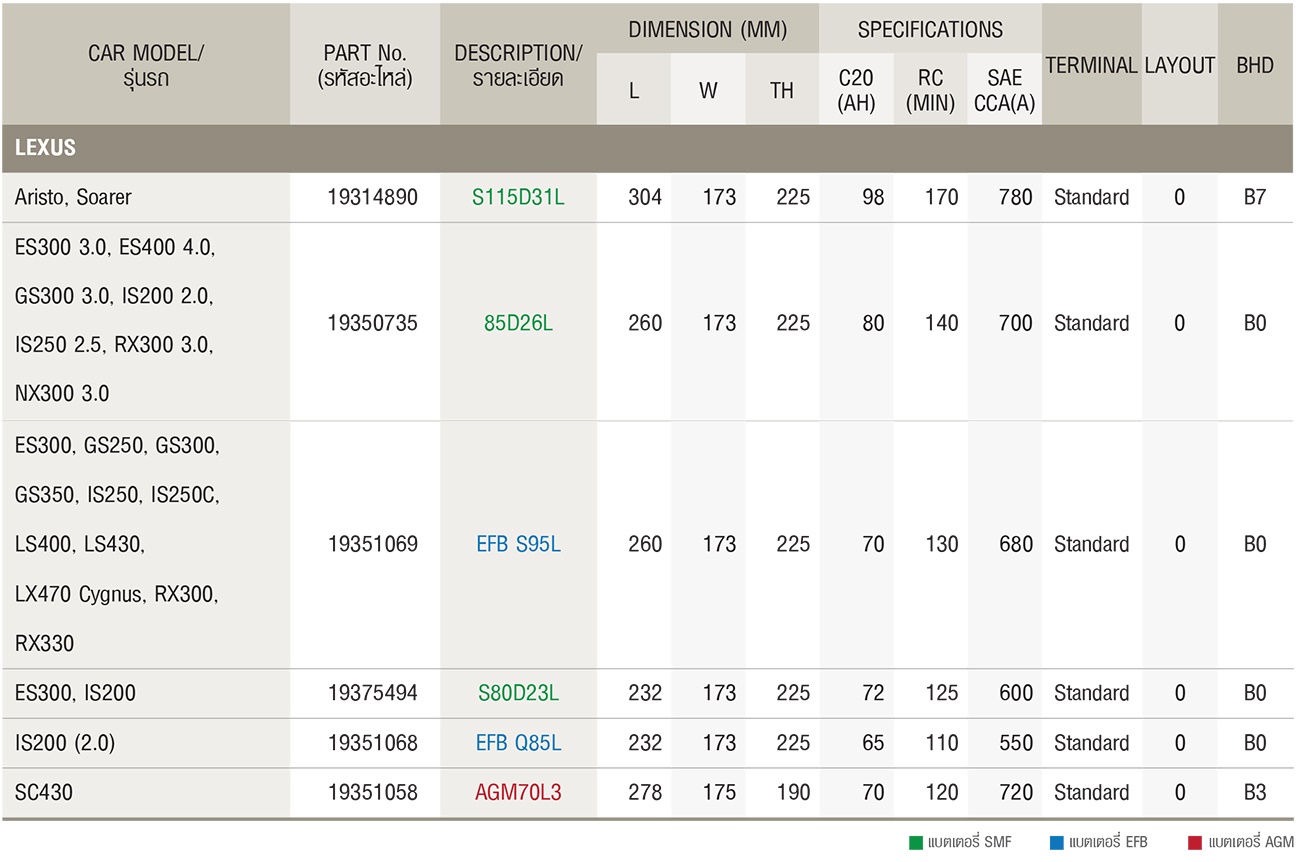
Task: Click the LAYOUT column header
Action: coord(1180,65)
